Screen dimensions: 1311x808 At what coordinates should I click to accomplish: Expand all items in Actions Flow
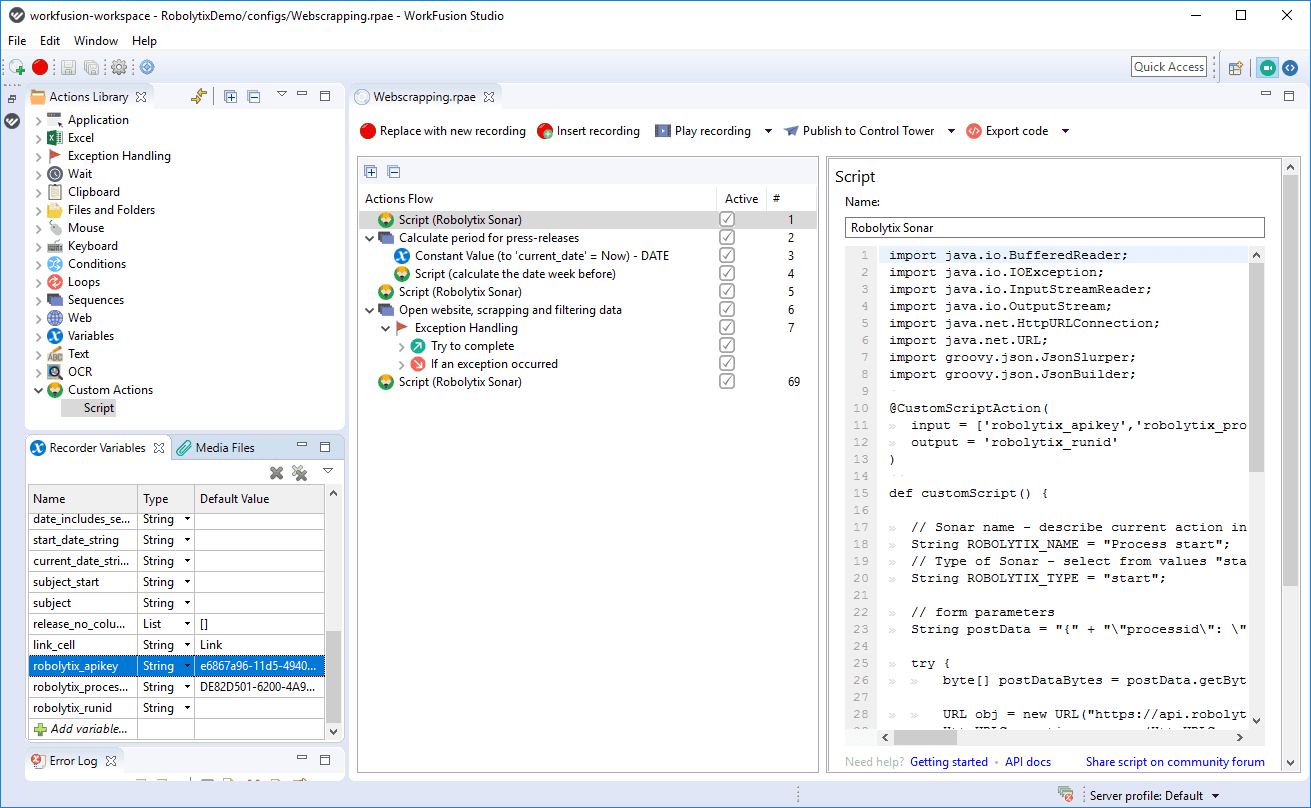371,172
